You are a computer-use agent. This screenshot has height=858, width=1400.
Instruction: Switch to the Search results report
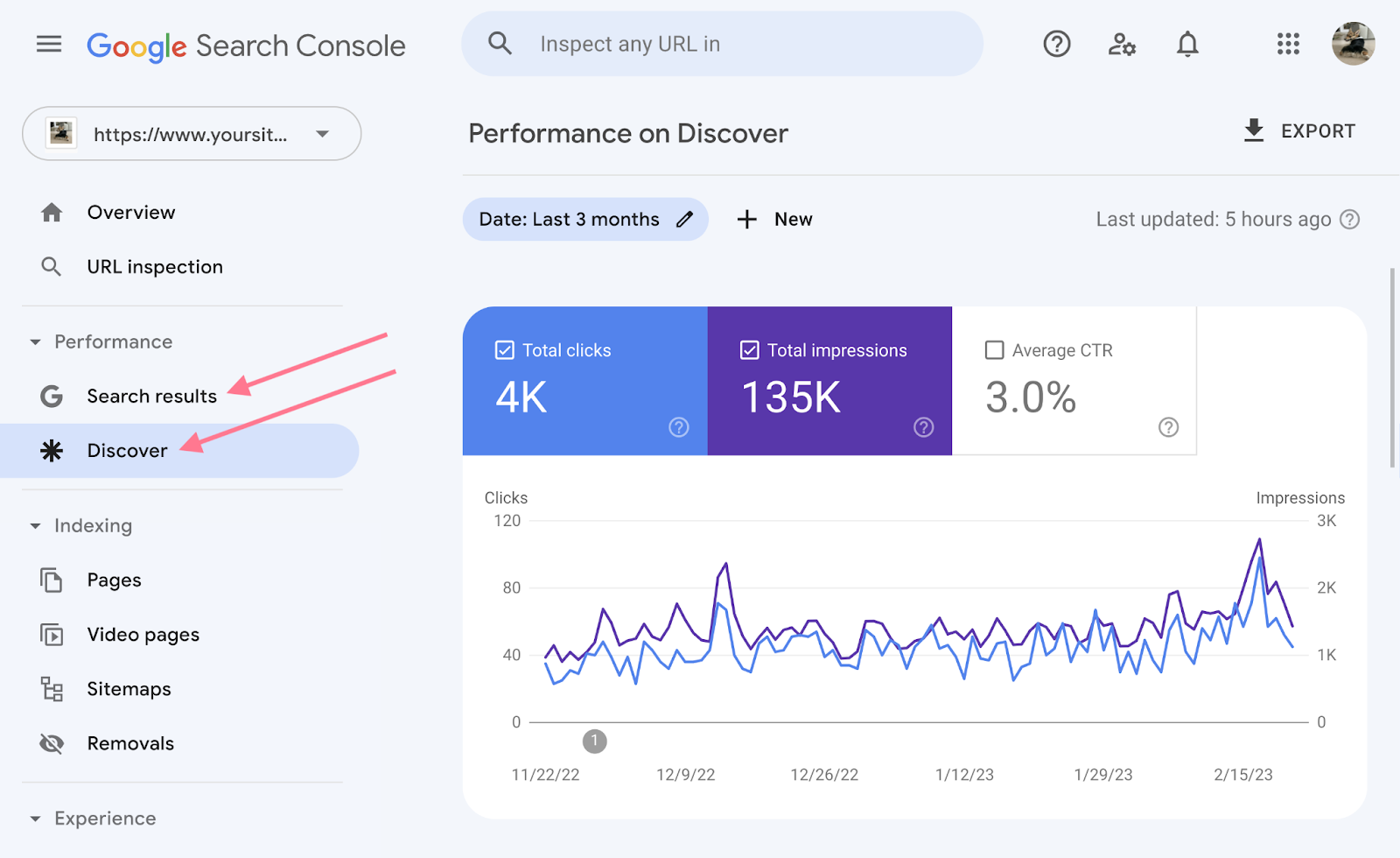coord(151,396)
